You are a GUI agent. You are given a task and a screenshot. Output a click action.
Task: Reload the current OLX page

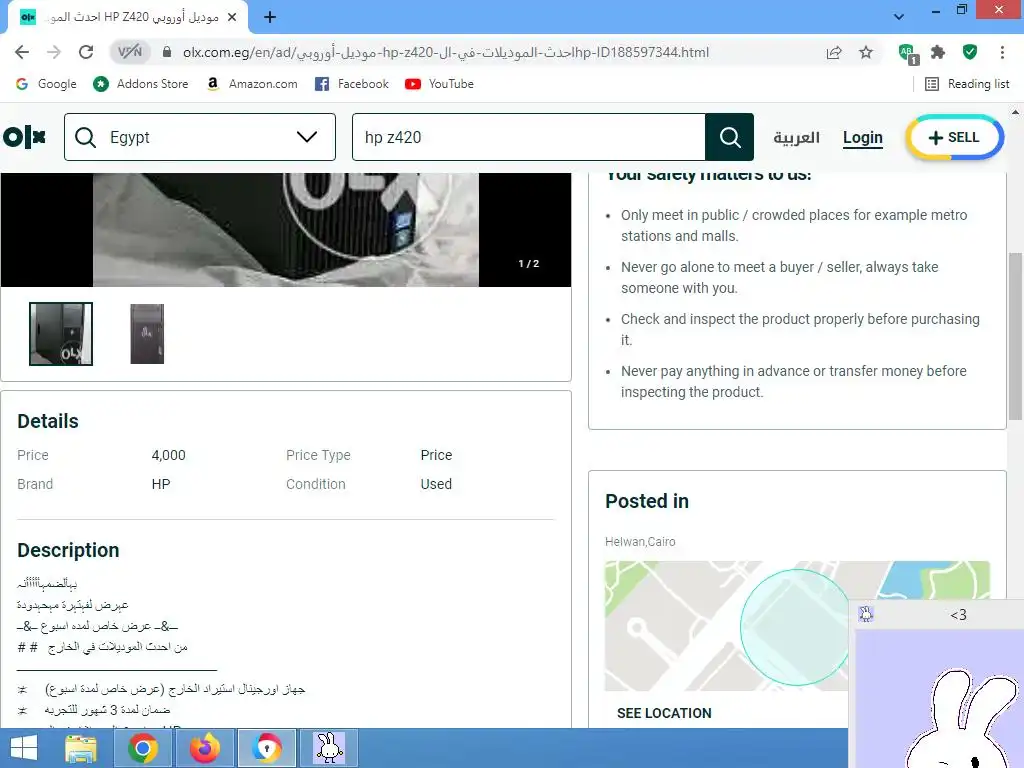86,52
